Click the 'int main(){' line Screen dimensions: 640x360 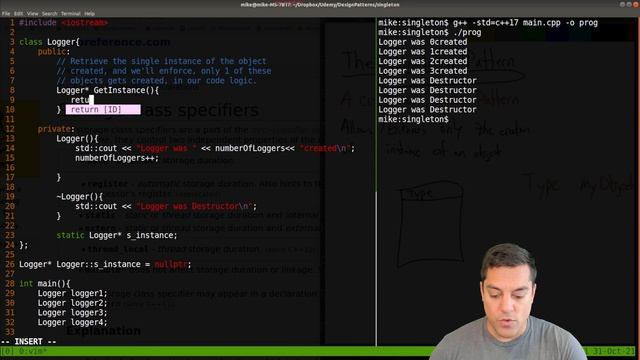click(x=45, y=284)
